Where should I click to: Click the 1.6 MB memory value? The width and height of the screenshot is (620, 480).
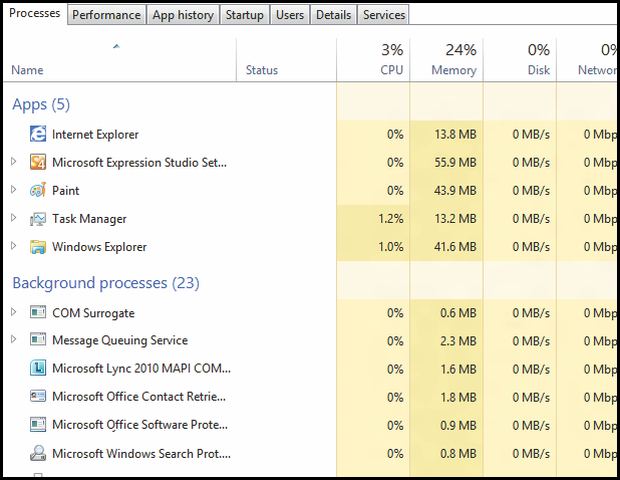(x=458, y=369)
